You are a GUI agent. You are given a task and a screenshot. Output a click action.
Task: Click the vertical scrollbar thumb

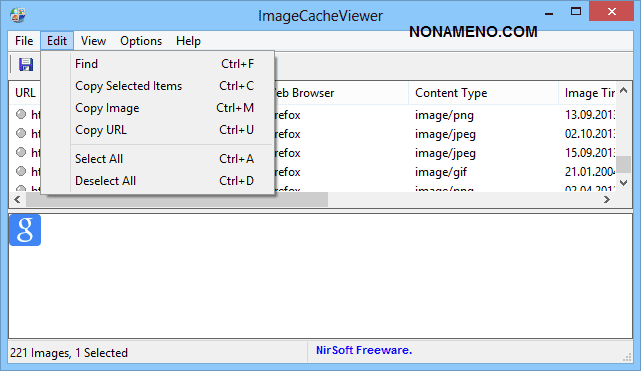click(x=623, y=165)
